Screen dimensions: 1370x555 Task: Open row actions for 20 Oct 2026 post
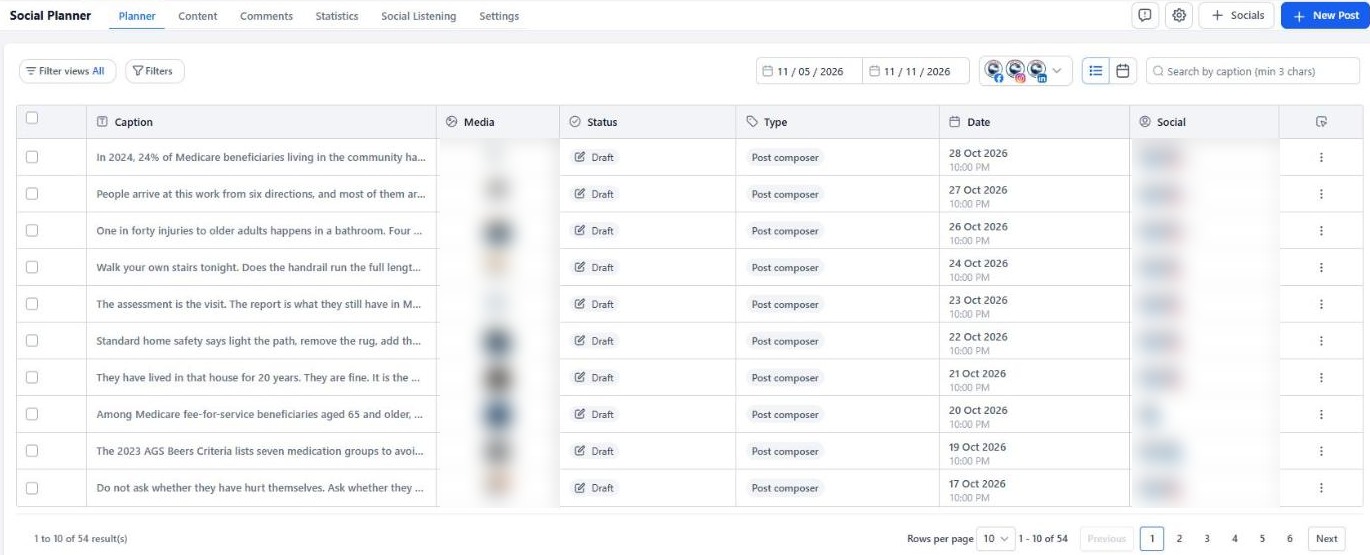pos(1321,414)
